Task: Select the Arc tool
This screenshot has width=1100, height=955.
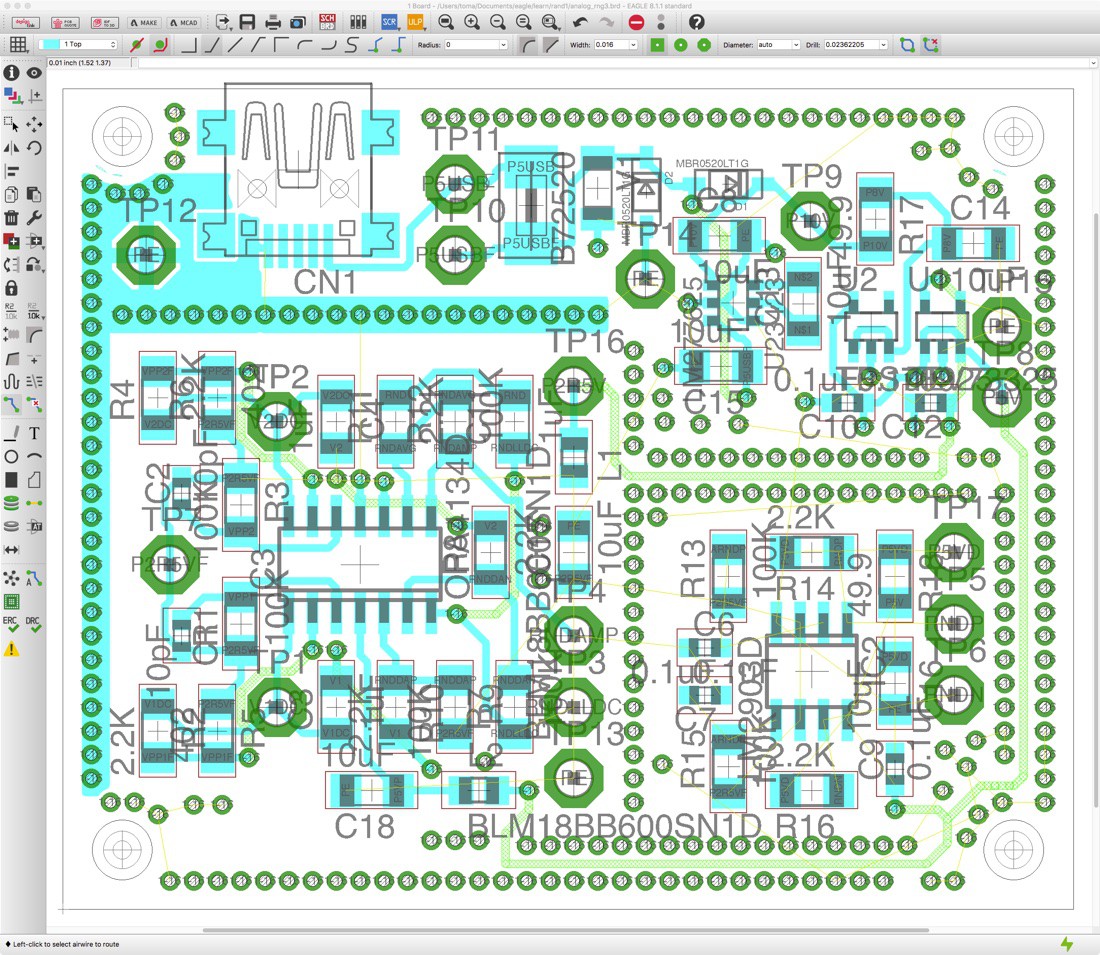Action: [34, 457]
